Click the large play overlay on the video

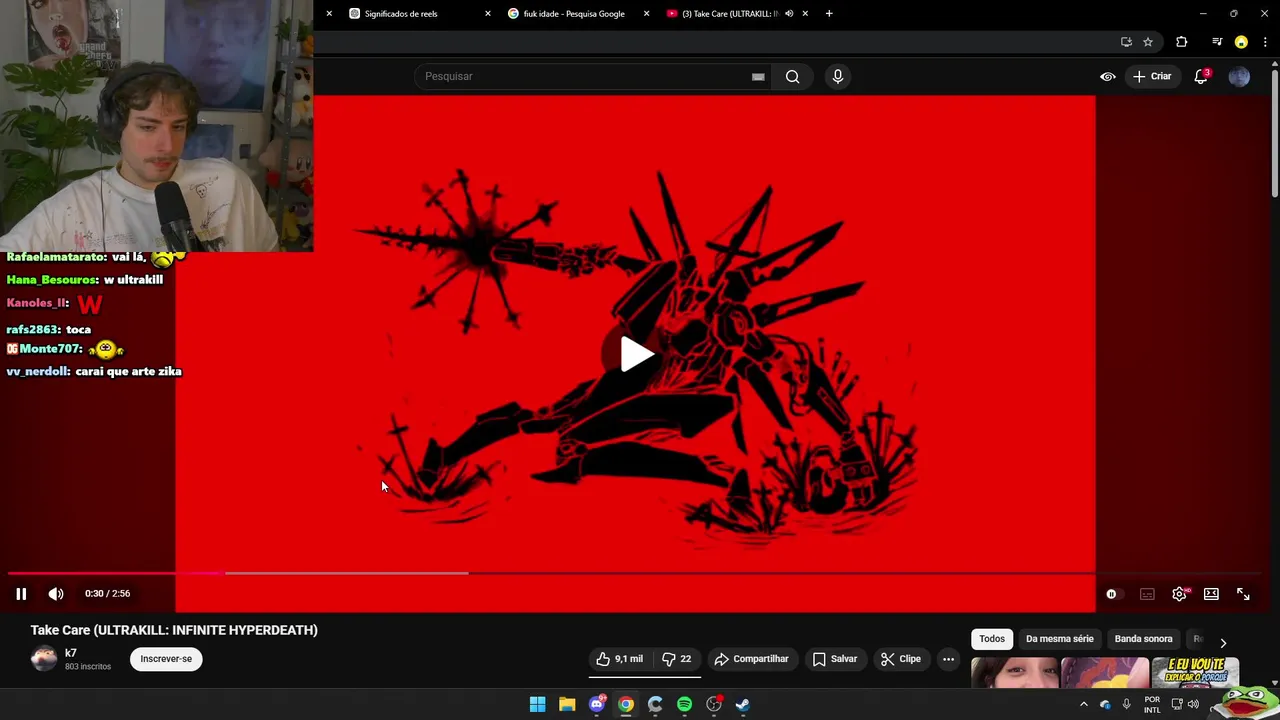click(x=636, y=354)
